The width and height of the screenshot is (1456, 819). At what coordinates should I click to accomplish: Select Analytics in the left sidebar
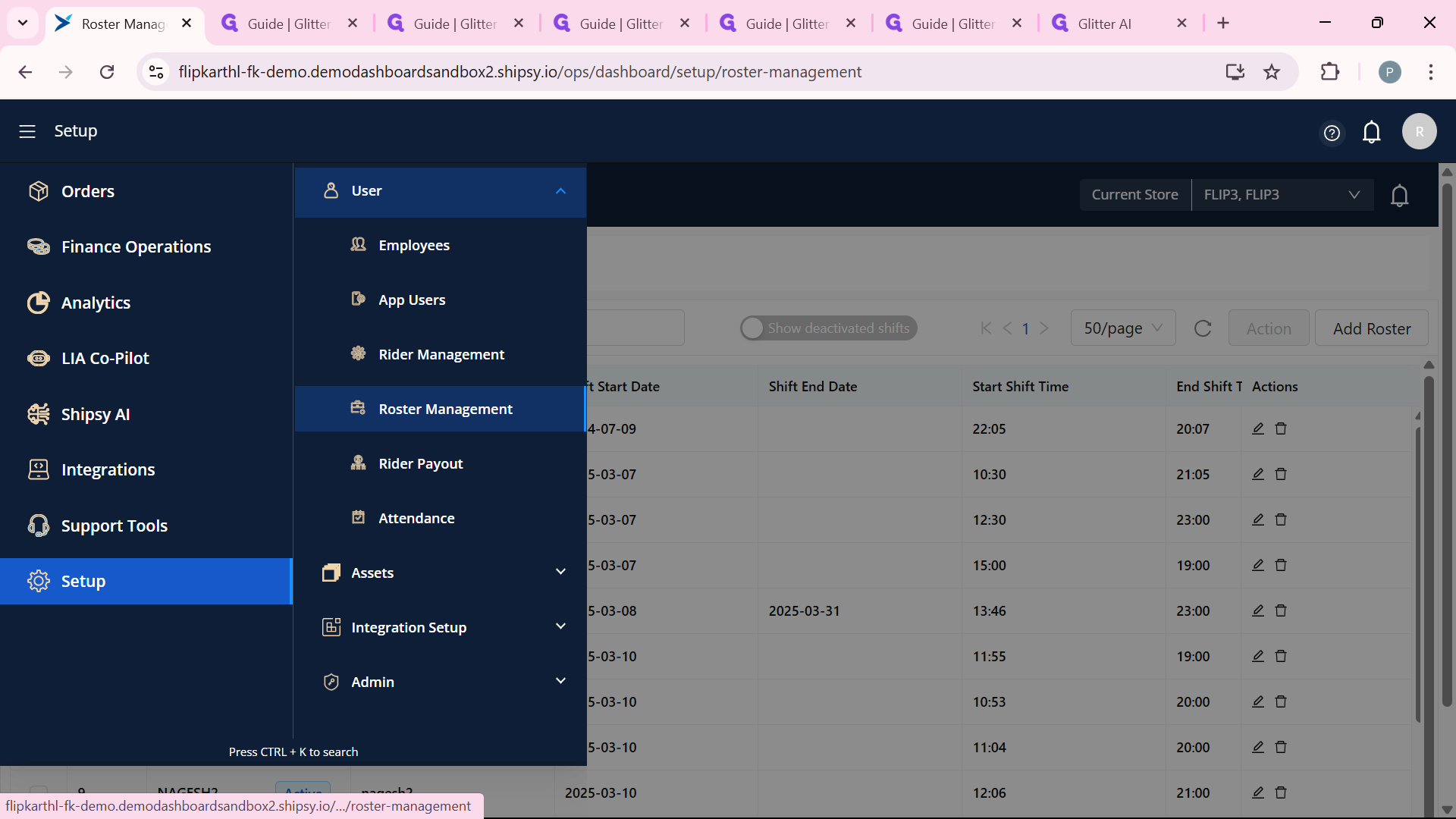(x=96, y=303)
